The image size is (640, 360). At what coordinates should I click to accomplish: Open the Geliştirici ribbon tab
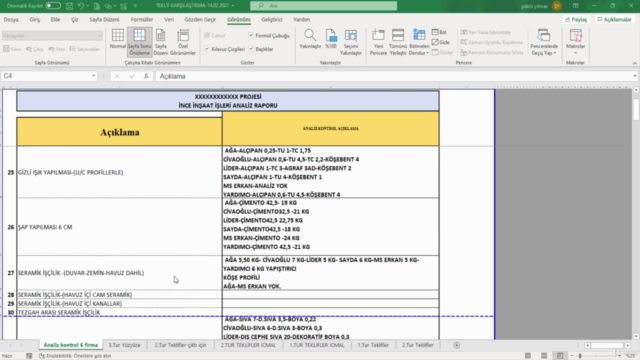pos(272,20)
